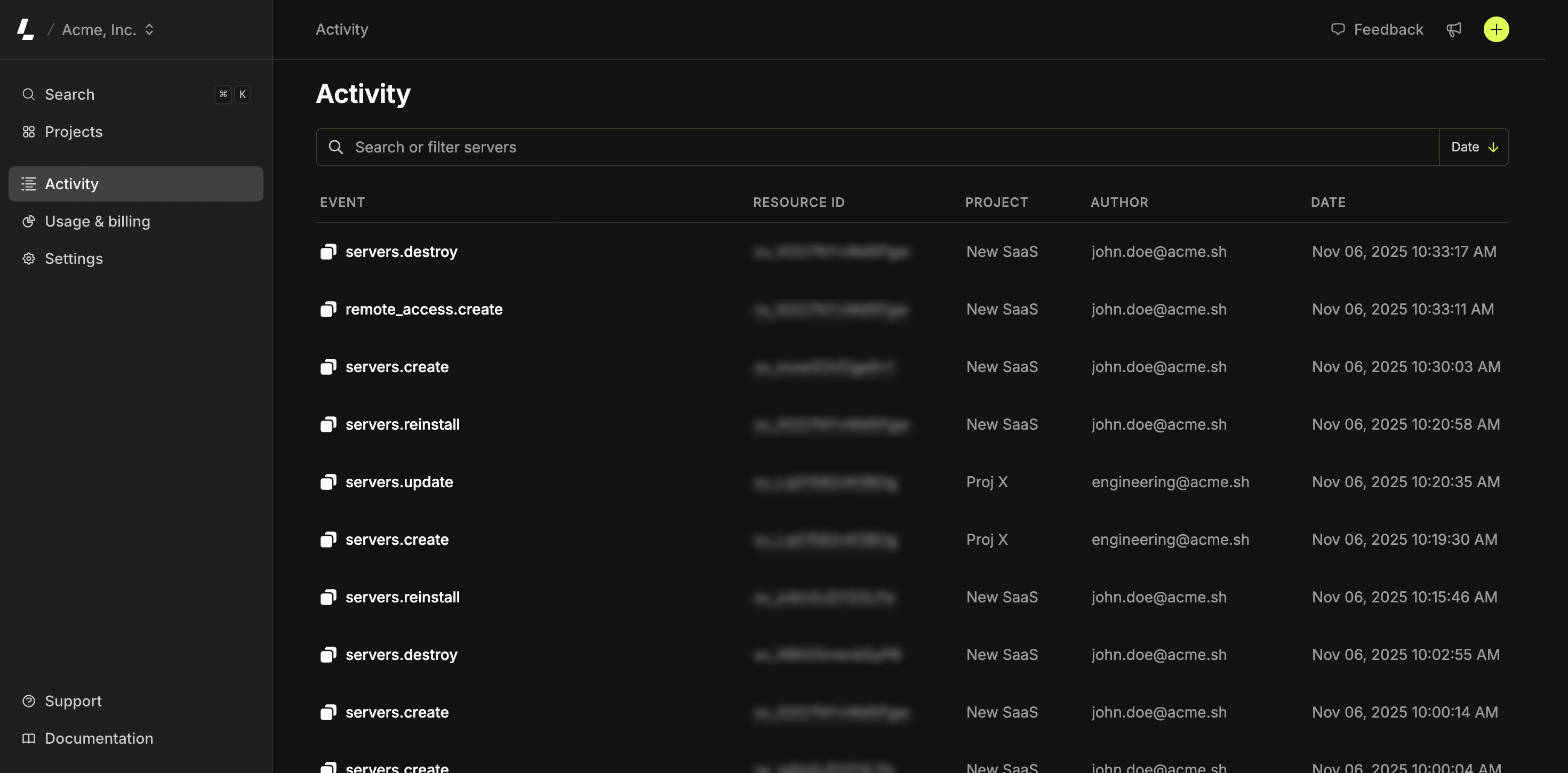
Task: Click the EVENT column header
Action: pos(342,202)
